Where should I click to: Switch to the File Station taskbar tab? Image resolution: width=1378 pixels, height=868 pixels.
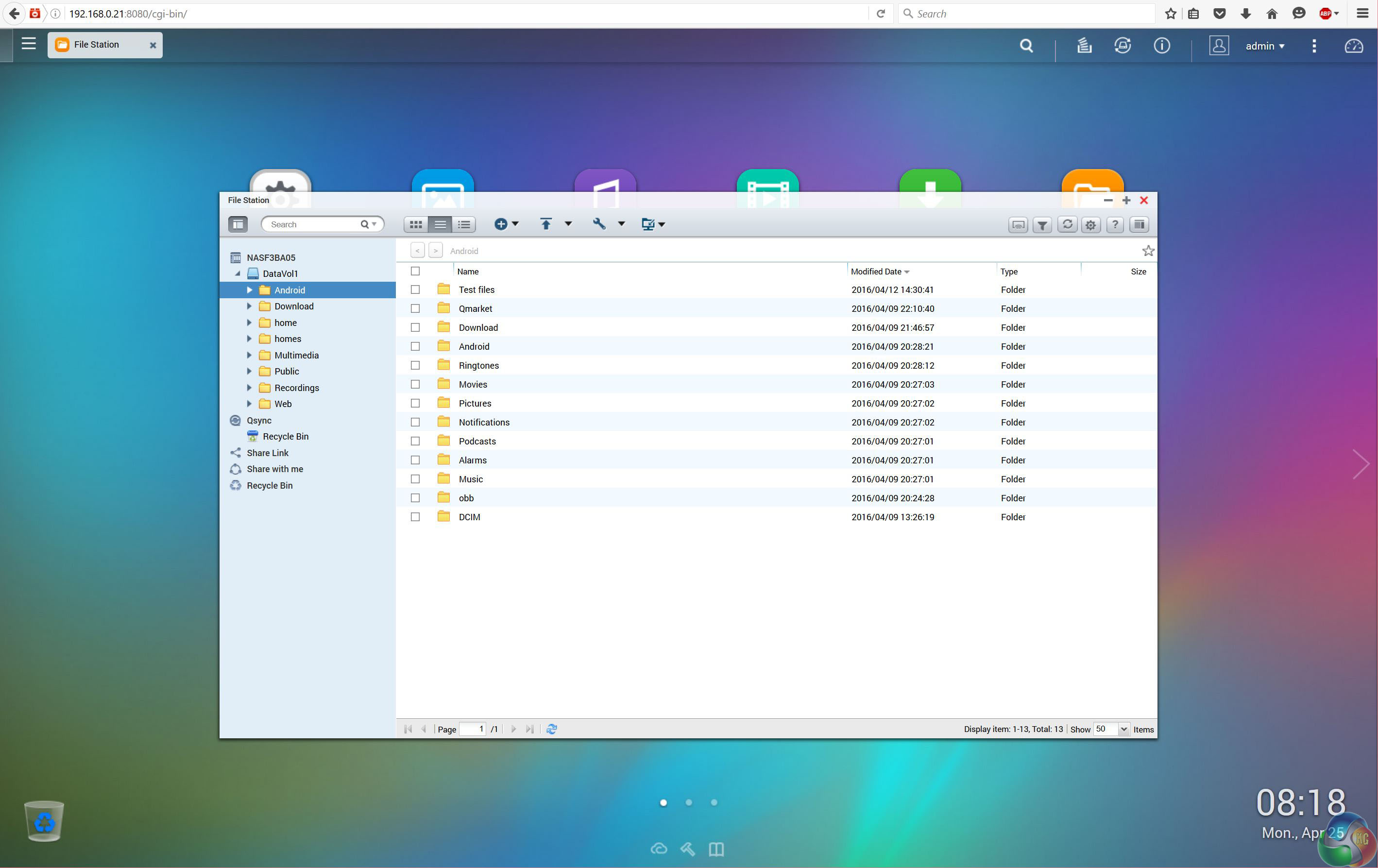tap(96, 45)
